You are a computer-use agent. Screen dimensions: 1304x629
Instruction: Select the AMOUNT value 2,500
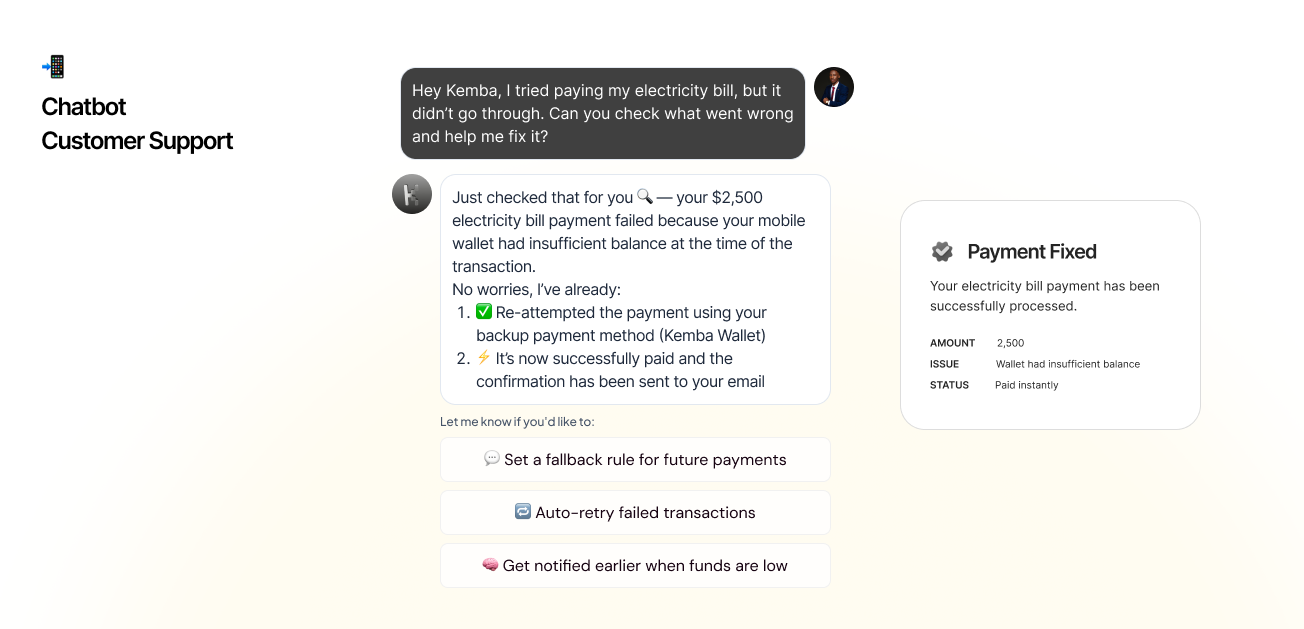point(1009,343)
